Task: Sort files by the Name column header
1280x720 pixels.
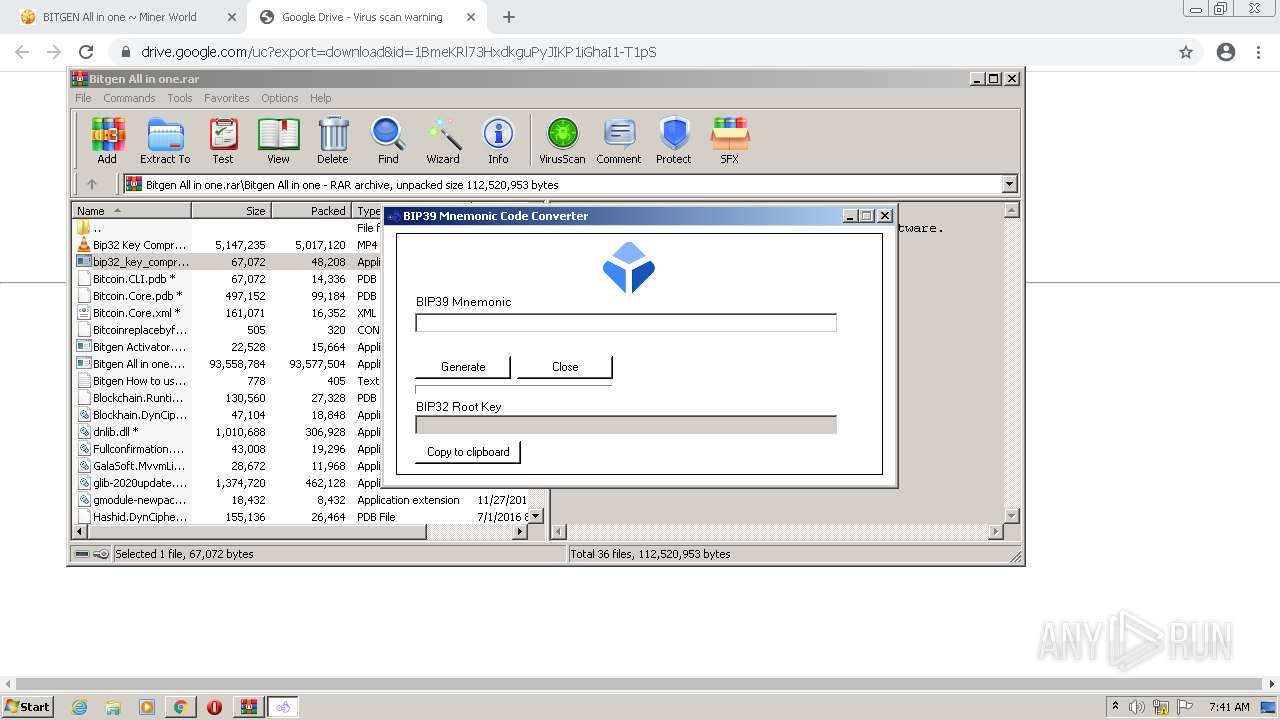Action: tap(132, 211)
